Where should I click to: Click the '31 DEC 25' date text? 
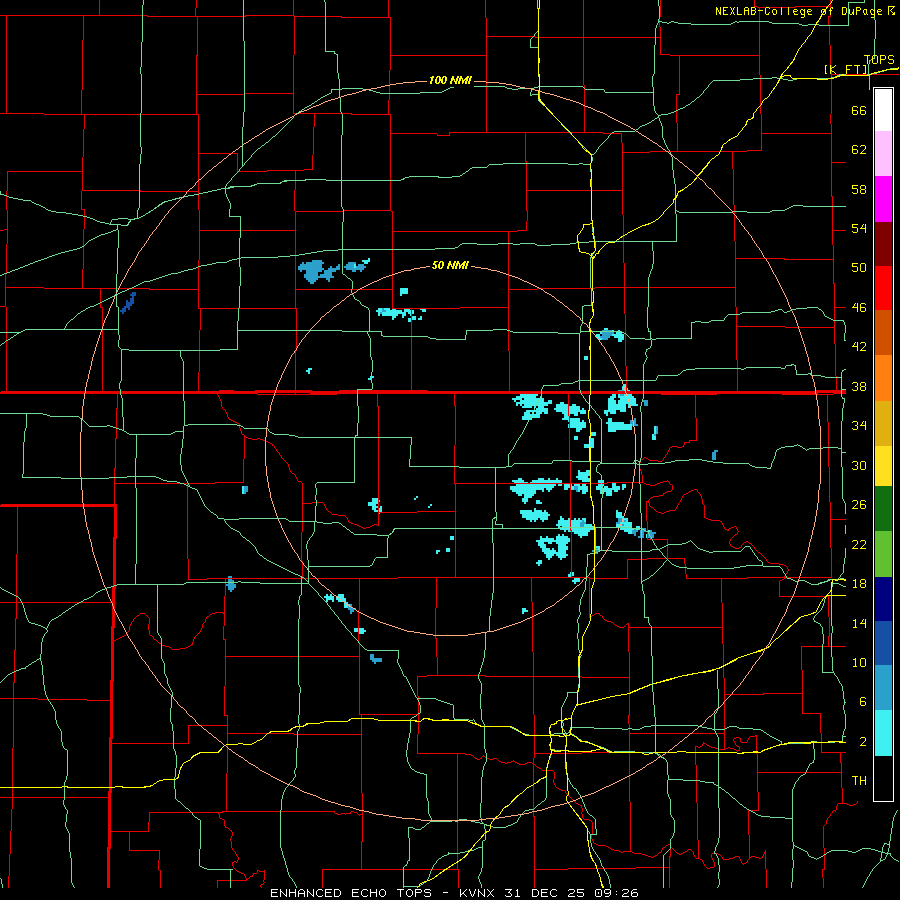click(545, 893)
